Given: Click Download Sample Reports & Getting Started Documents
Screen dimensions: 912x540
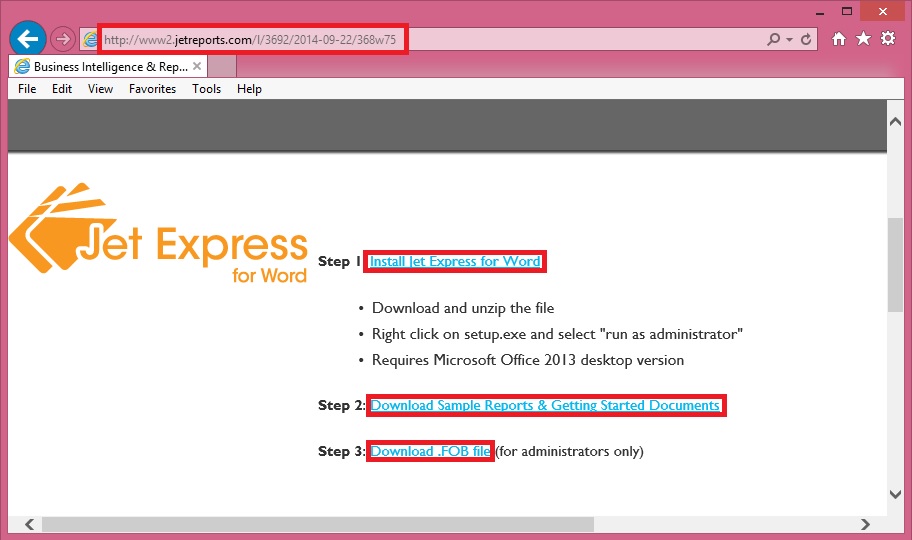Looking at the screenshot, I should [545, 406].
